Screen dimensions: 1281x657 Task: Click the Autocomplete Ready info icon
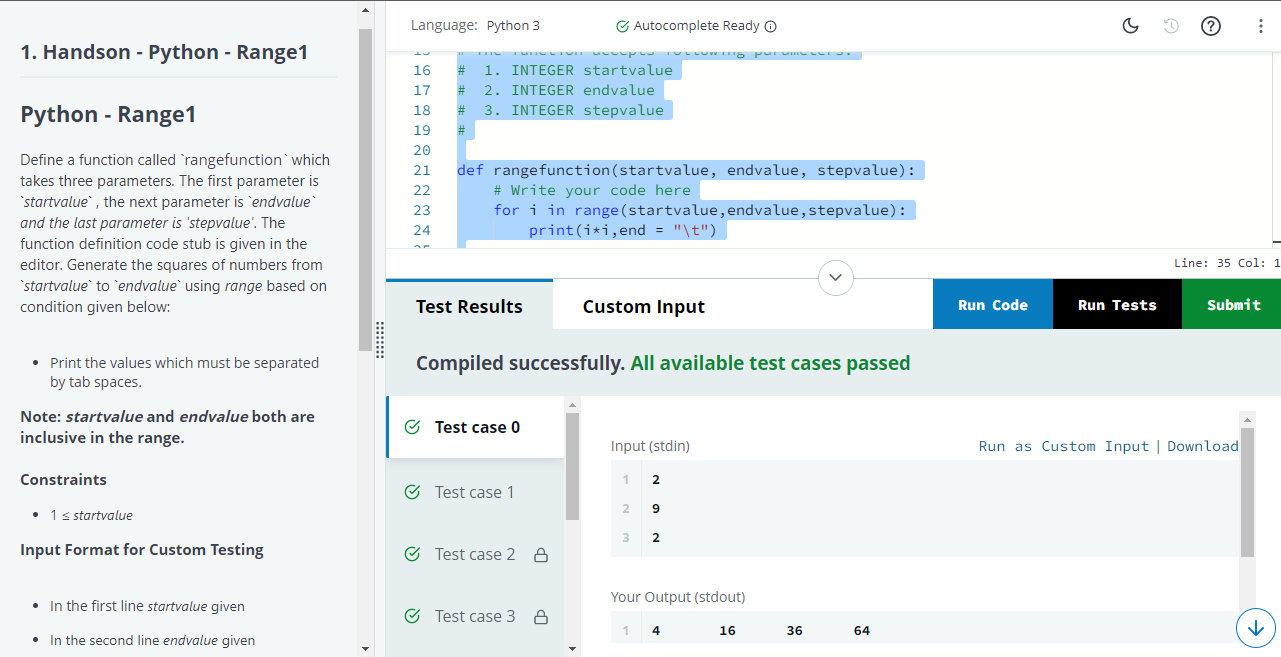(771, 26)
